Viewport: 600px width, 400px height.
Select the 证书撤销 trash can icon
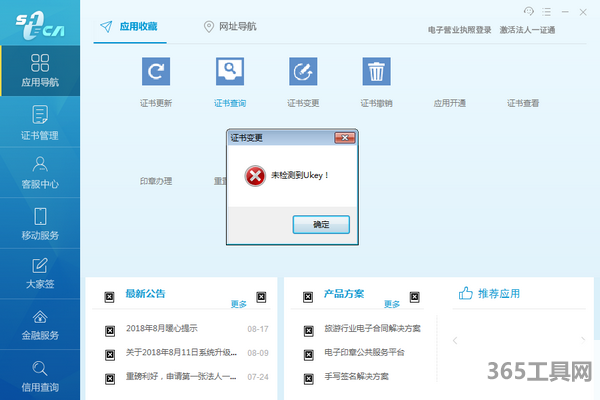click(x=376, y=72)
